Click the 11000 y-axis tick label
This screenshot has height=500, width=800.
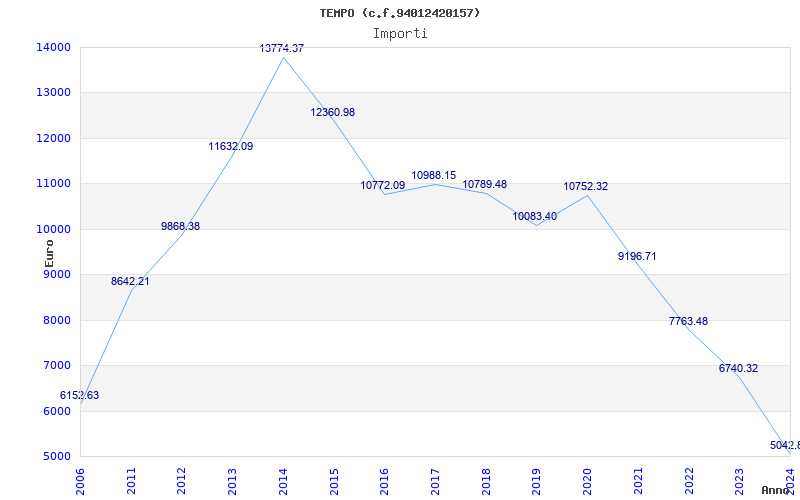pyautogui.click(x=54, y=184)
